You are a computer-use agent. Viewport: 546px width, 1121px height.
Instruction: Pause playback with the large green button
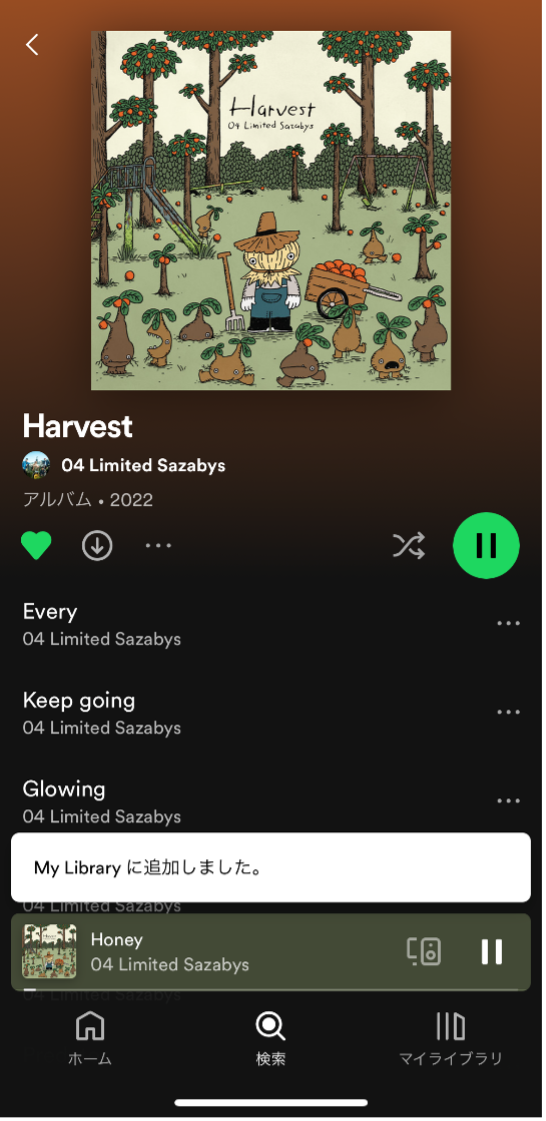[x=486, y=545]
